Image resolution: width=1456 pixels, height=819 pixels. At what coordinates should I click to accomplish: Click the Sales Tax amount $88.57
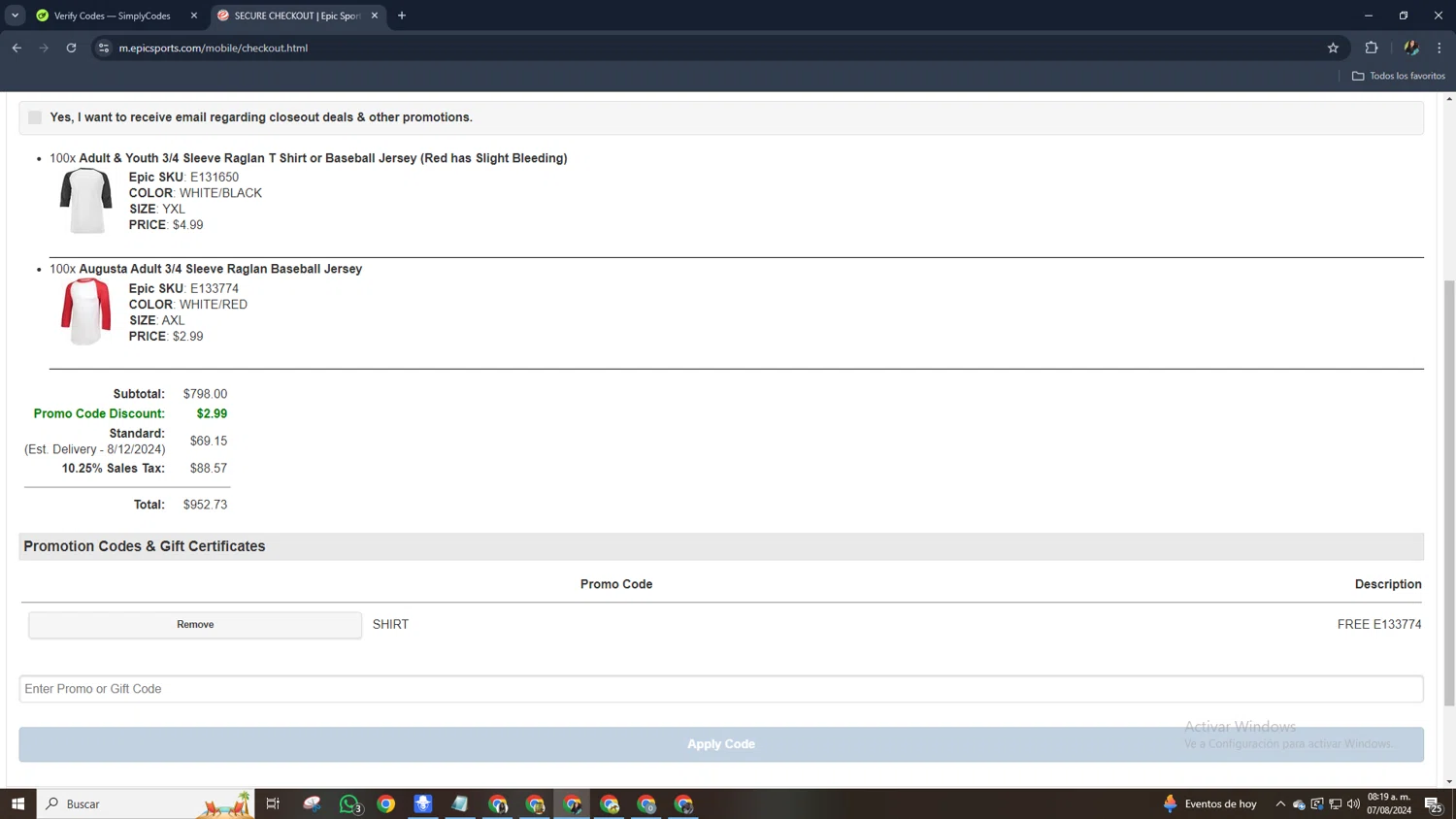[209, 468]
